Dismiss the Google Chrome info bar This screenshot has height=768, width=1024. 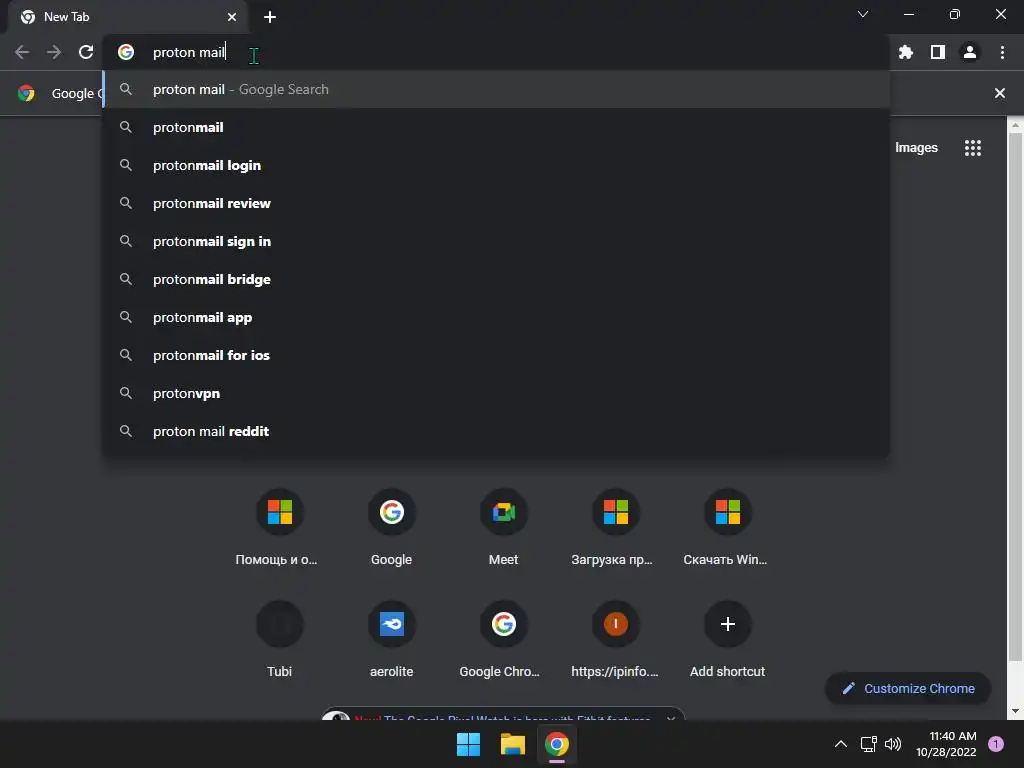999,93
